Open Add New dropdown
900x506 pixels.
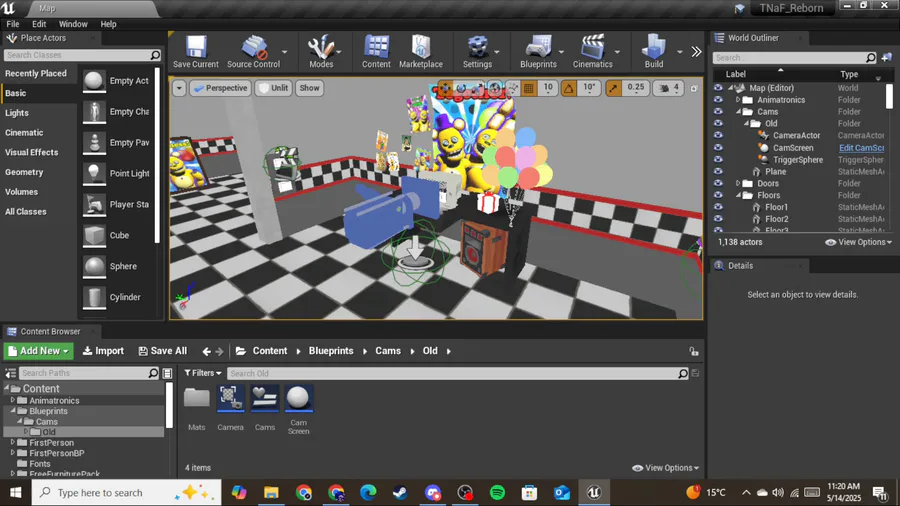tap(38, 351)
